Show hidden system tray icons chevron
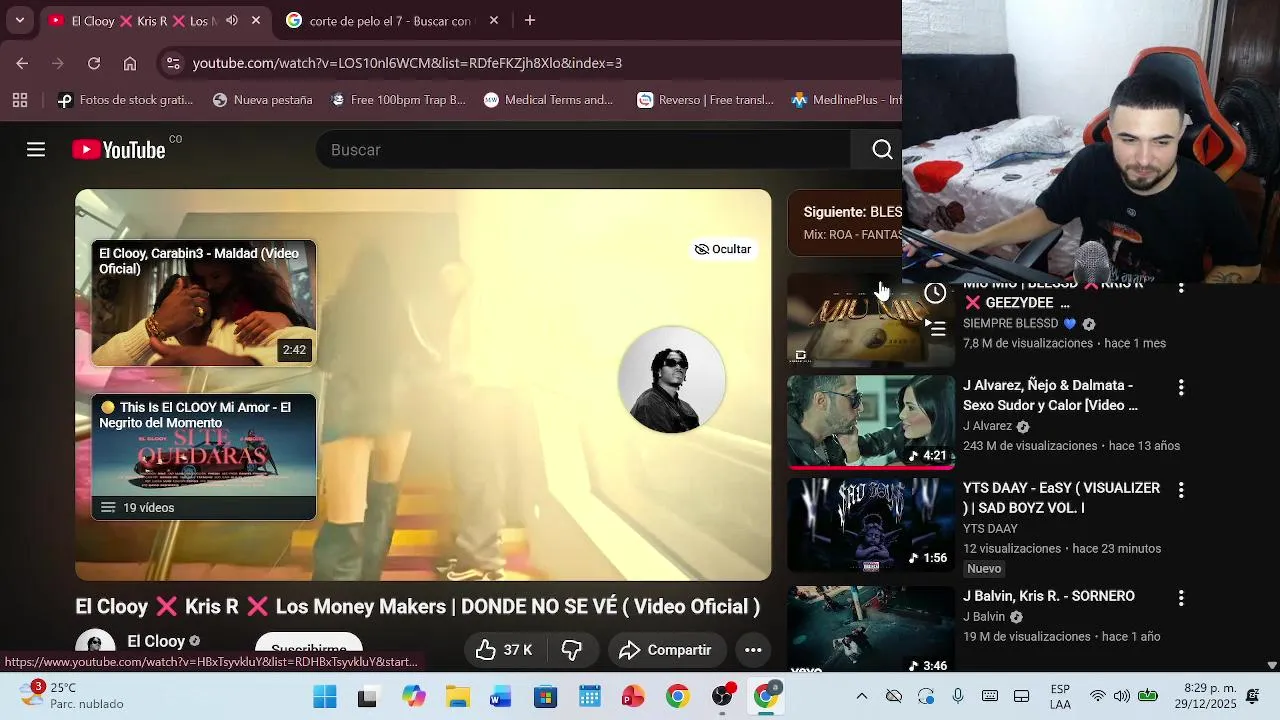The width and height of the screenshot is (1280, 720). point(862,696)
